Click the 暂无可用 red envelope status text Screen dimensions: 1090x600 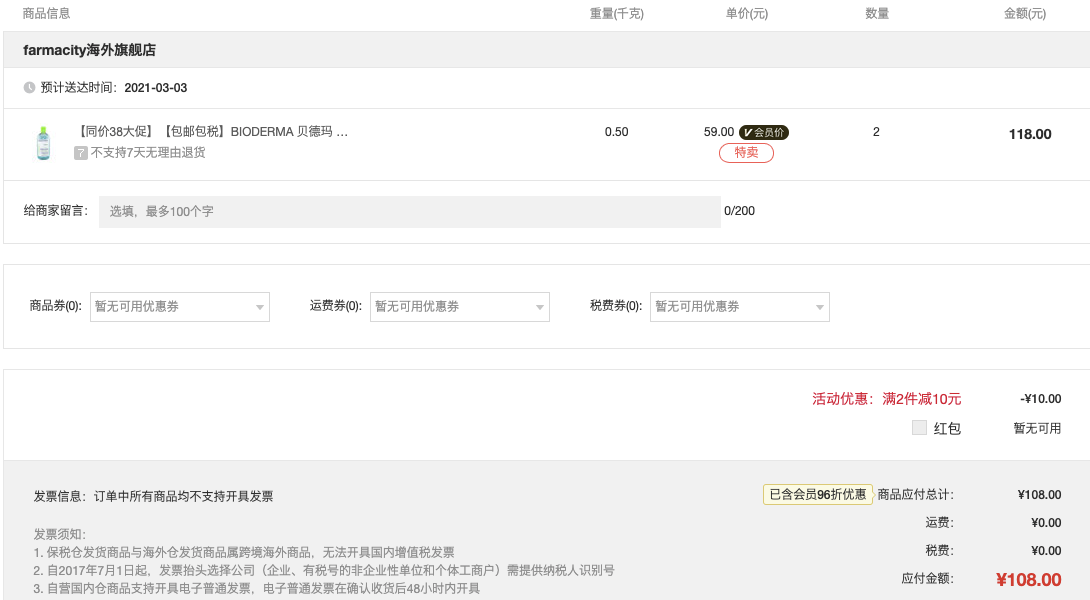(1037, 428)
